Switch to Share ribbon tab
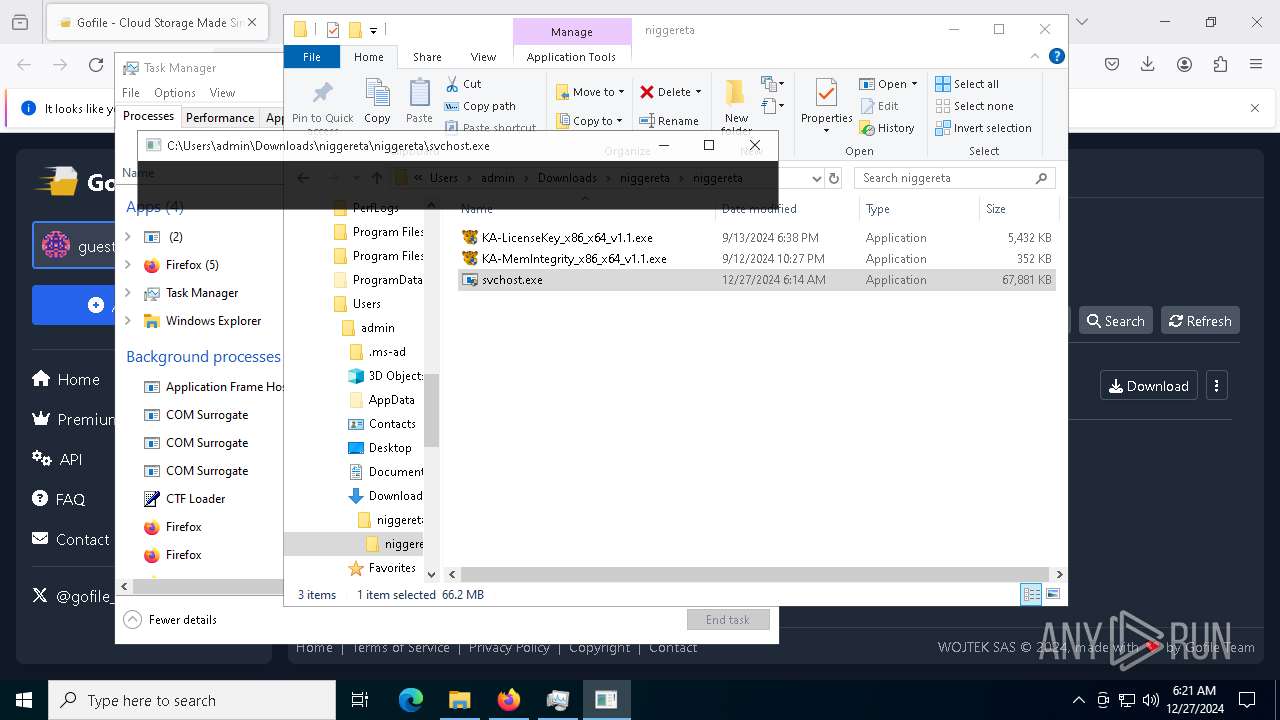Viewport: 1280px width, 720px height. tap(427, 57)
